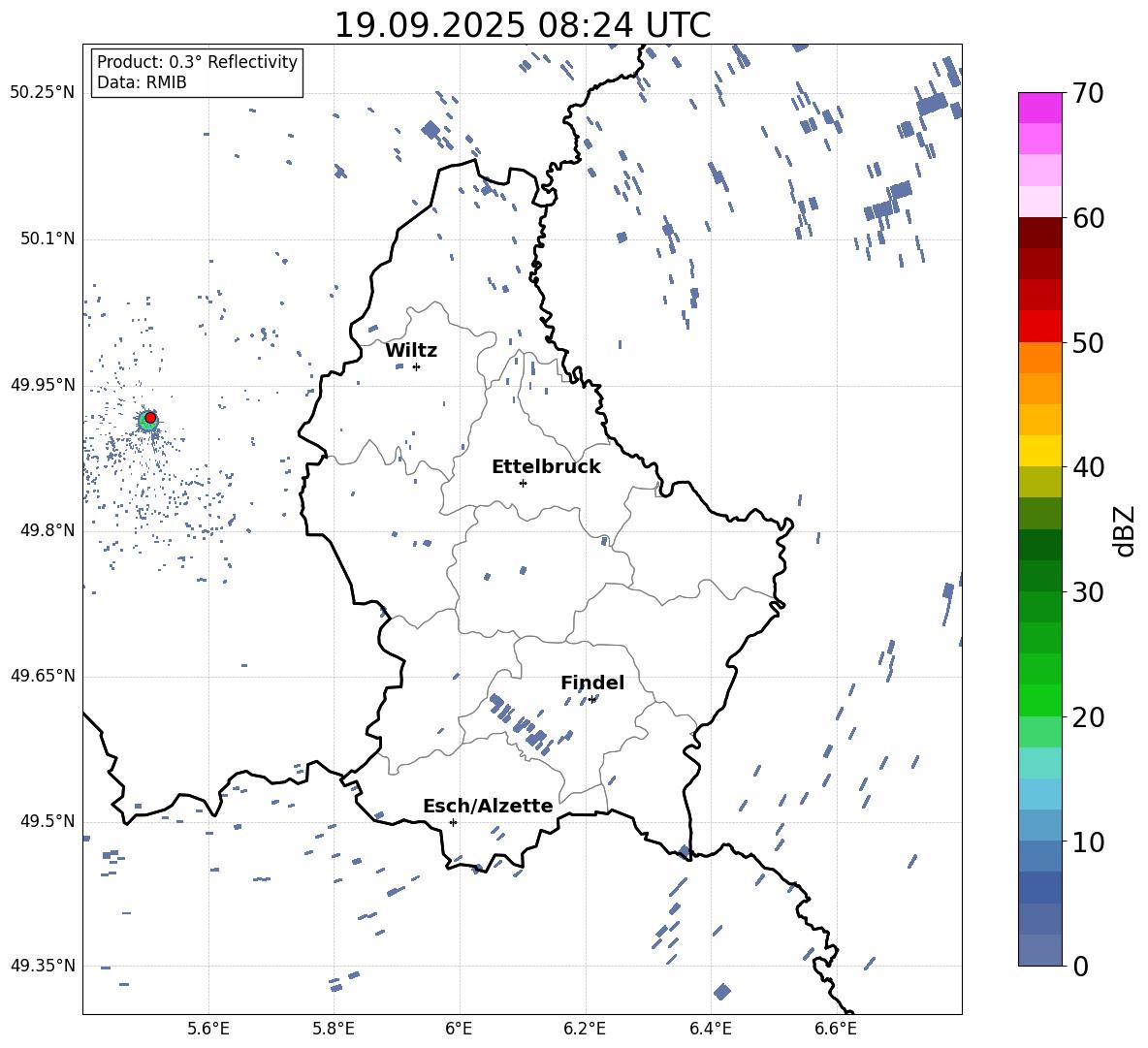Pick the bright red swatch just above 50 dBZ
The width and height of the screenshot is (1148, 1048).
(x=1040, y=326)
